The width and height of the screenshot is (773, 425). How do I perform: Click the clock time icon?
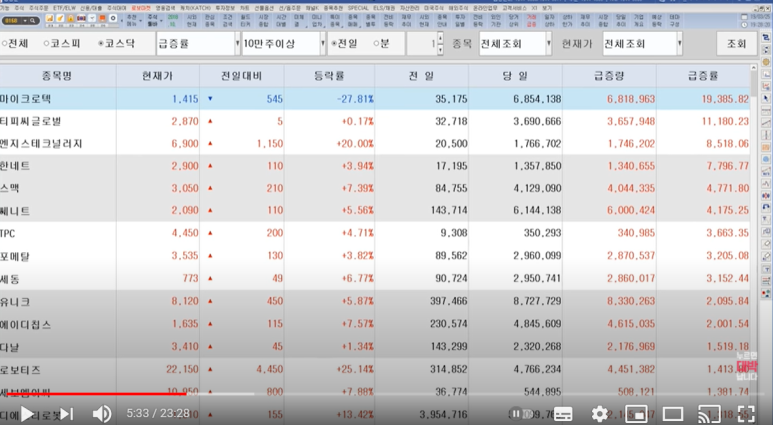tap(744, 25)
